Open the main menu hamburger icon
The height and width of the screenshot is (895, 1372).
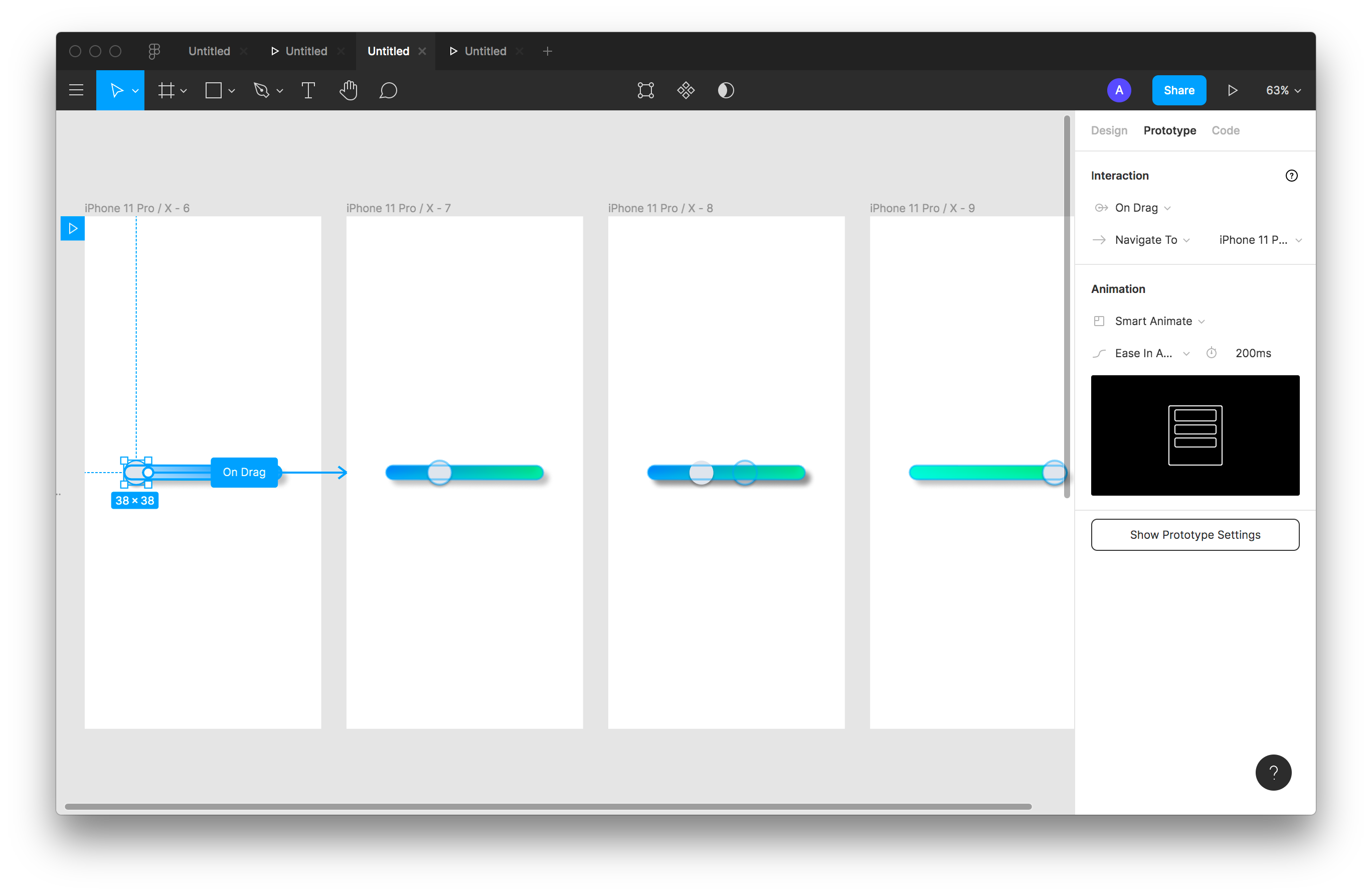tap(76, 90)
